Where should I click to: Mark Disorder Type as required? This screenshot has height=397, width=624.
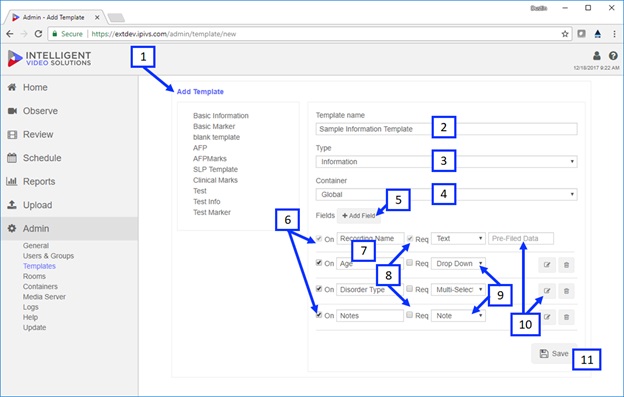410,289
